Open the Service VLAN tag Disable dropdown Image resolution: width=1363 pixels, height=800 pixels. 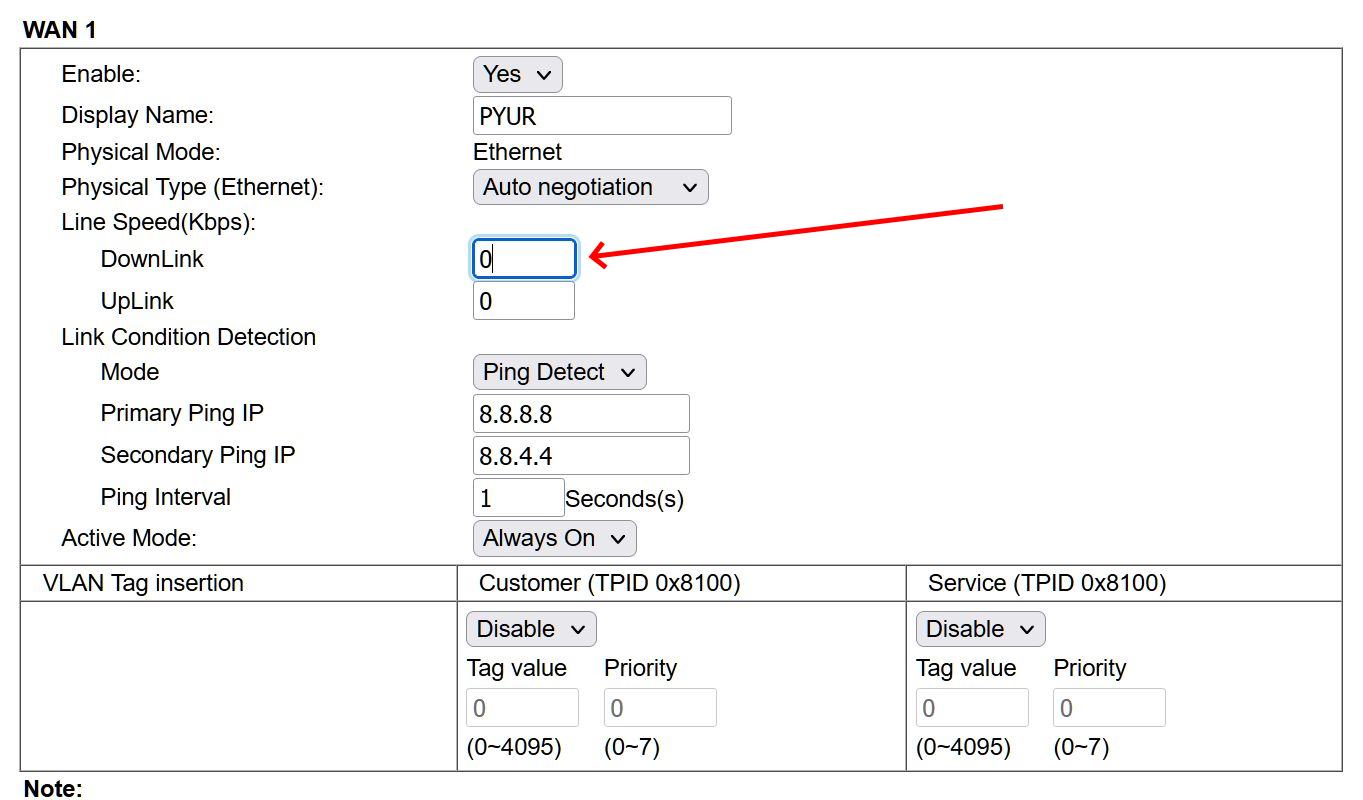pyautogui.click(x=980, y=629)
